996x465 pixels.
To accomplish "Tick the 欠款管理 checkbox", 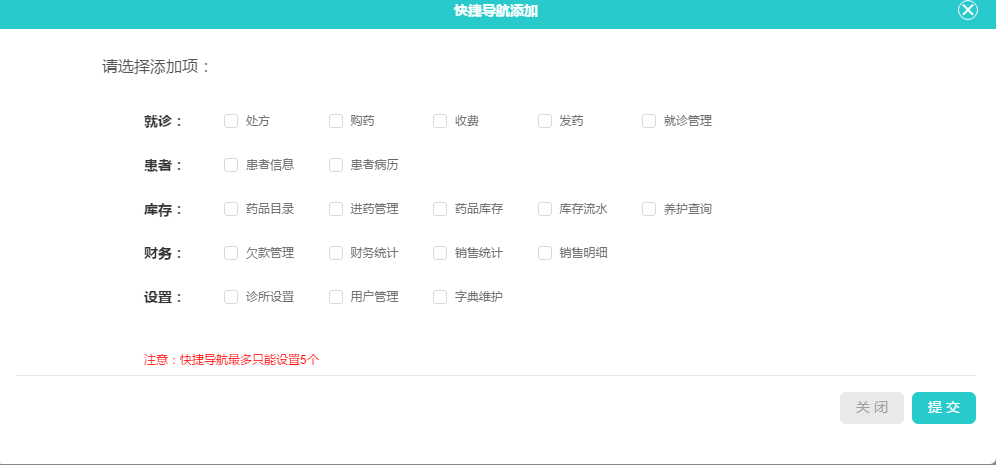I will [x=231, y=253].
